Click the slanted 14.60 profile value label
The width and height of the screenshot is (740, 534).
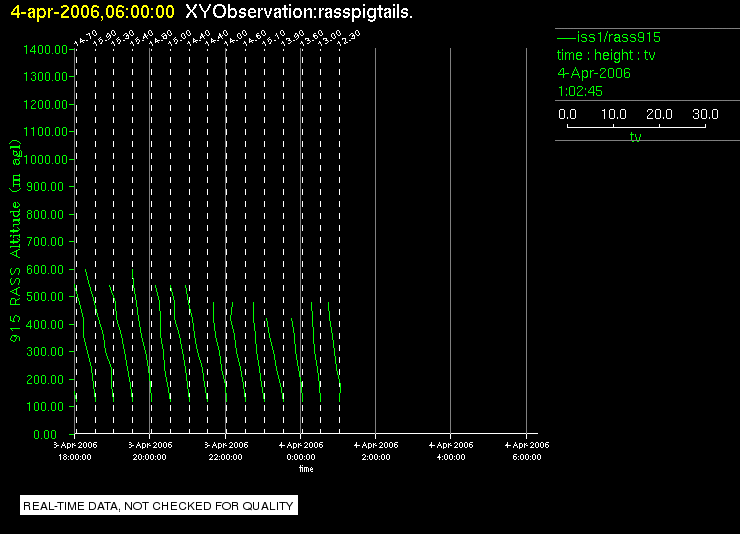coord(255,38)
